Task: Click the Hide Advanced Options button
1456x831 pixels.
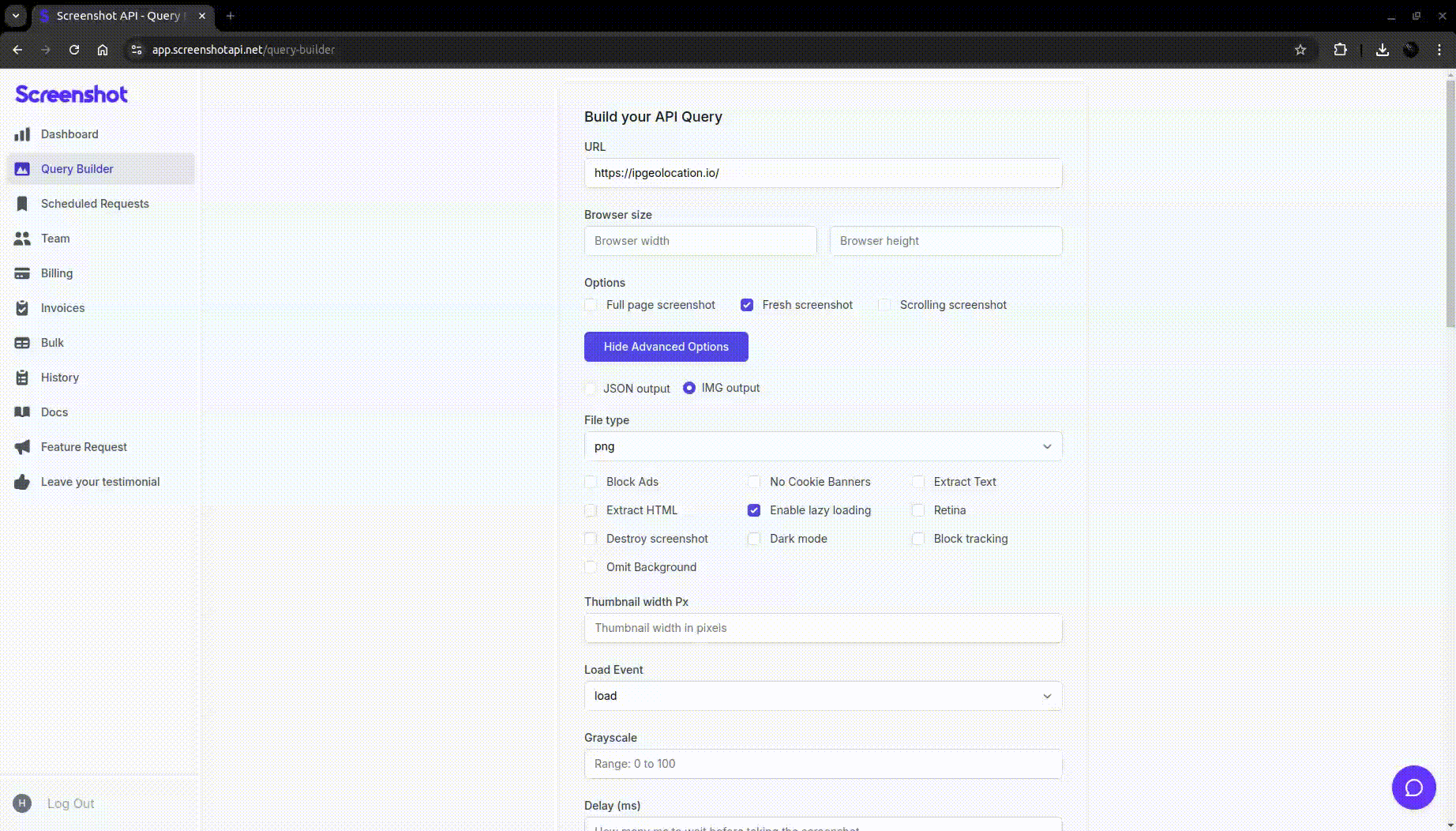Action: (666, 347)
